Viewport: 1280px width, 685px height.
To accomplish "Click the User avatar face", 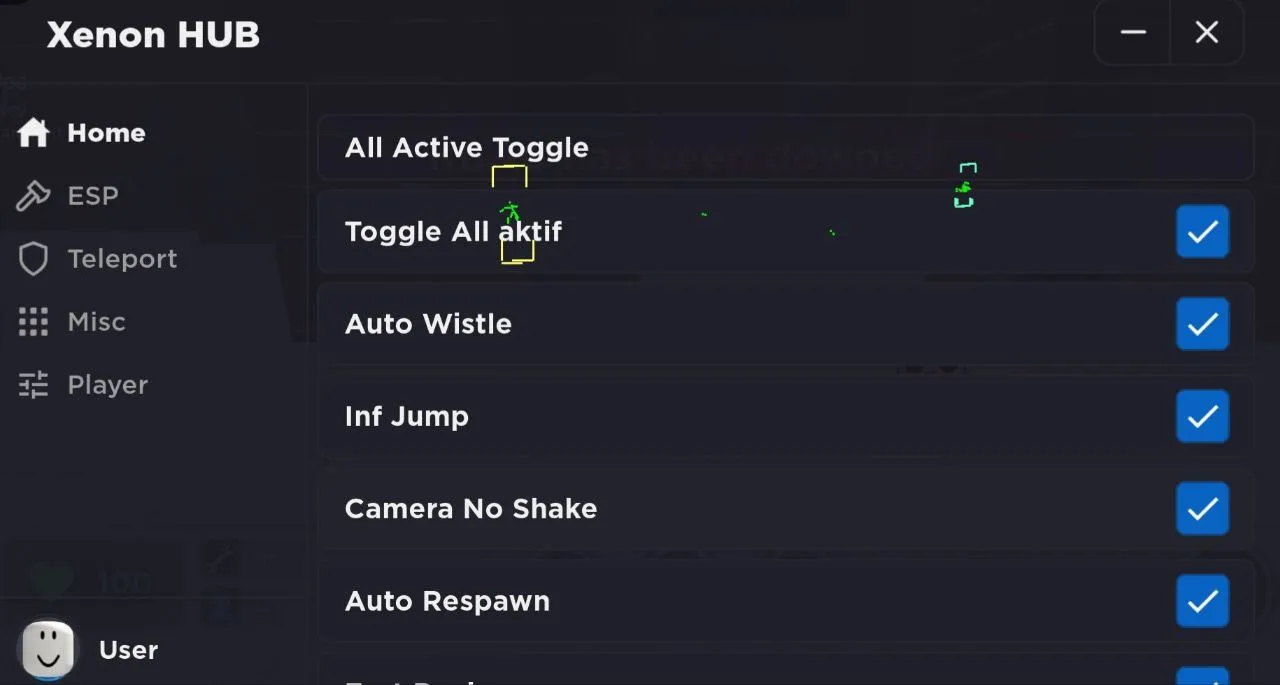I will (48, 650).
